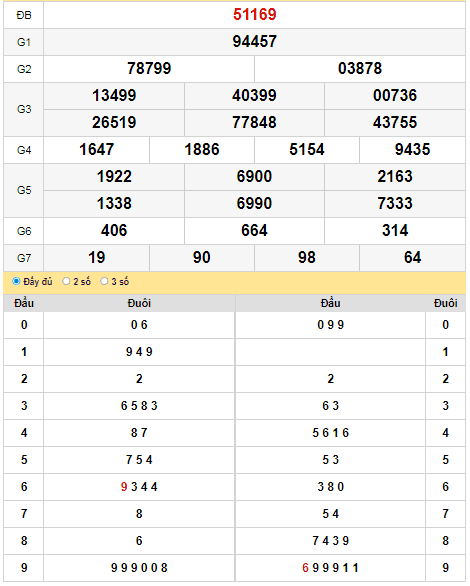Click the G5 row label

(24, 190)
